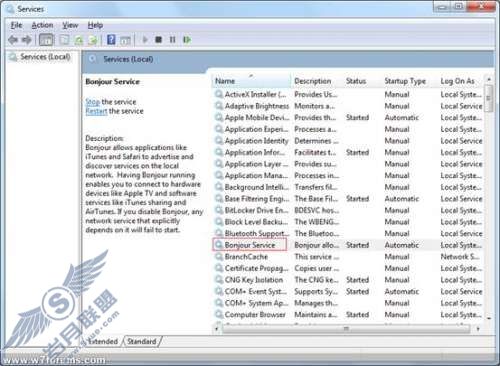Click the Pause Service toolbar icon
The height and width of the screenshot is (366, 500).
coord(172,40)
